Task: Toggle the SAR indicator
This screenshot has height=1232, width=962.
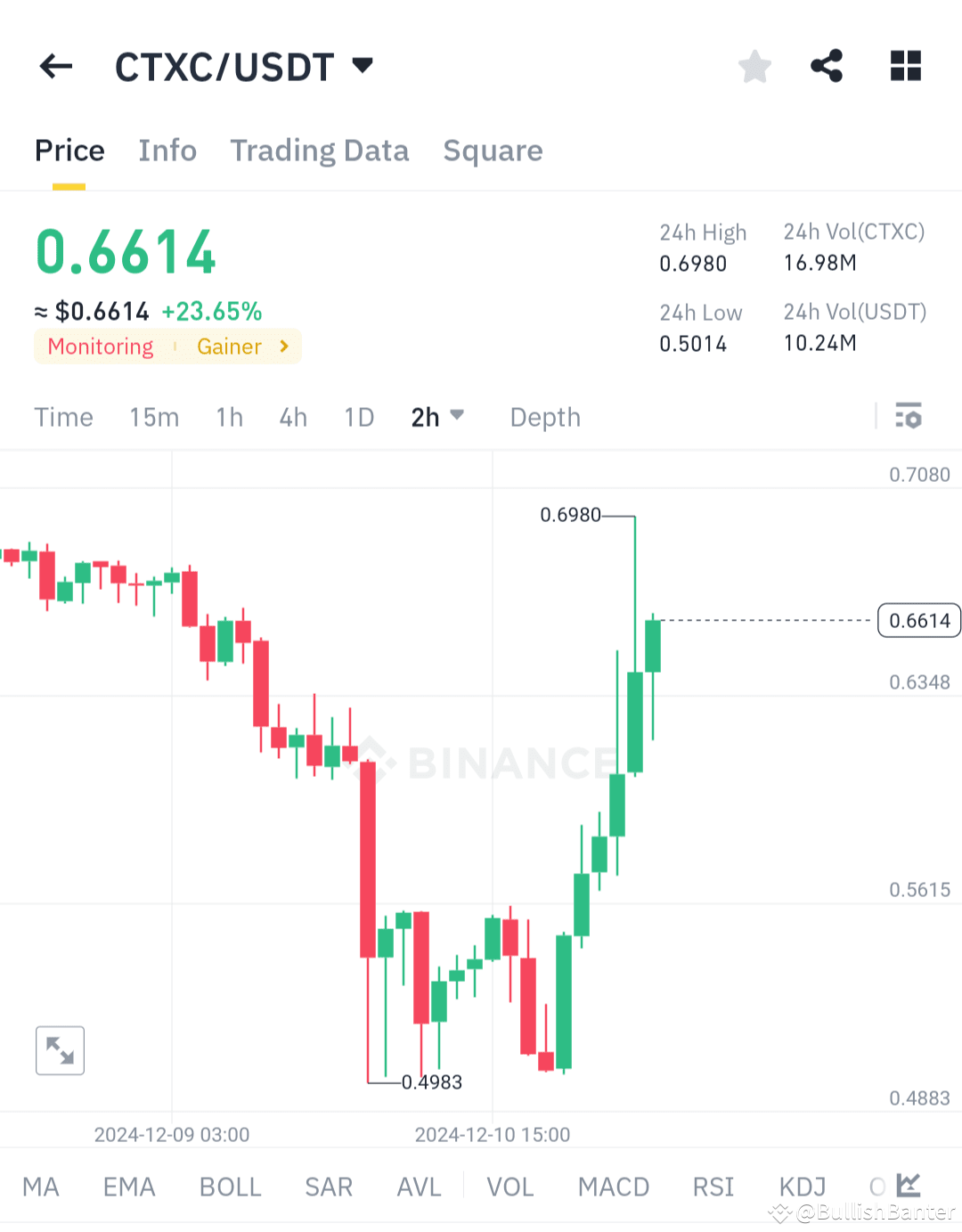Action: tap(328, 1186)
